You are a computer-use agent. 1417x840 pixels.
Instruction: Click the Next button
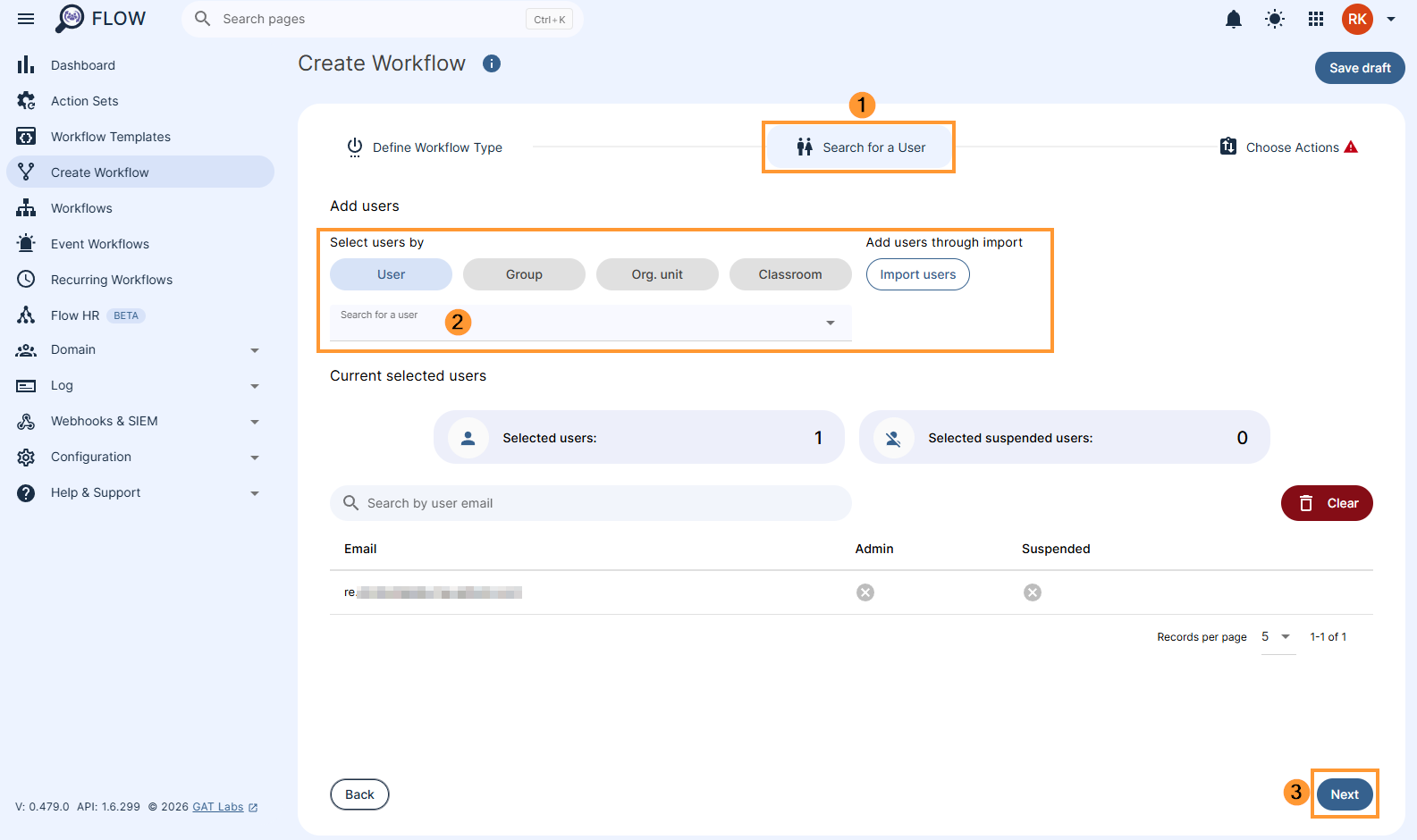coord(1345,794)
